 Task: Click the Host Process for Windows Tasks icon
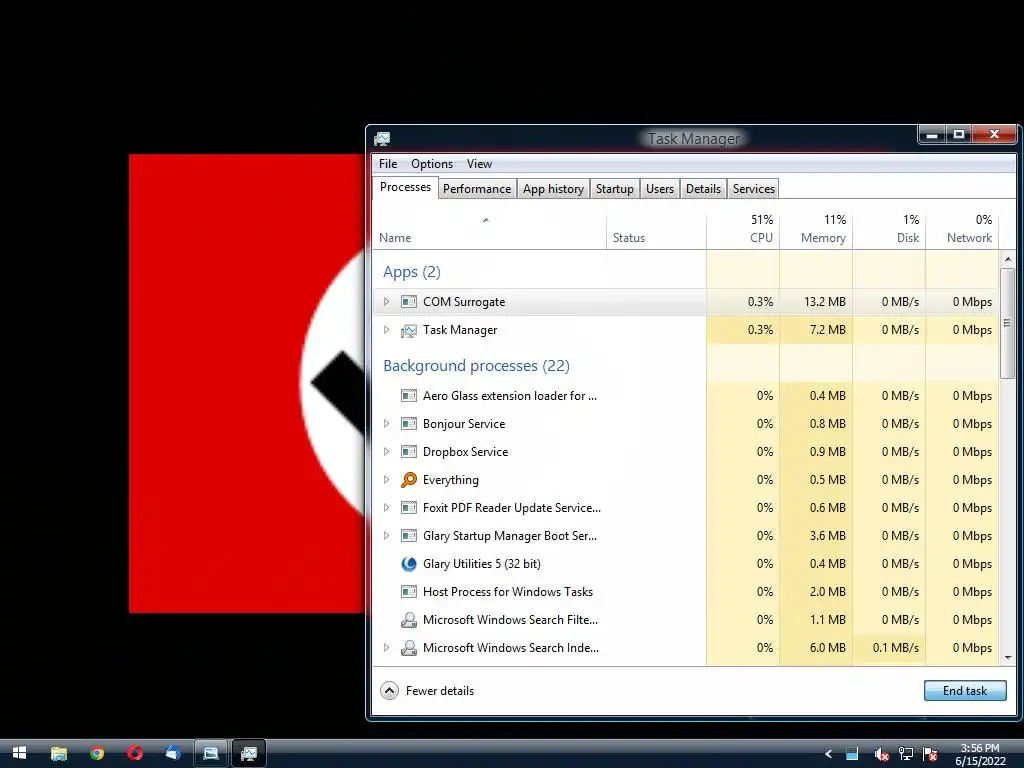tap(409, 592)
